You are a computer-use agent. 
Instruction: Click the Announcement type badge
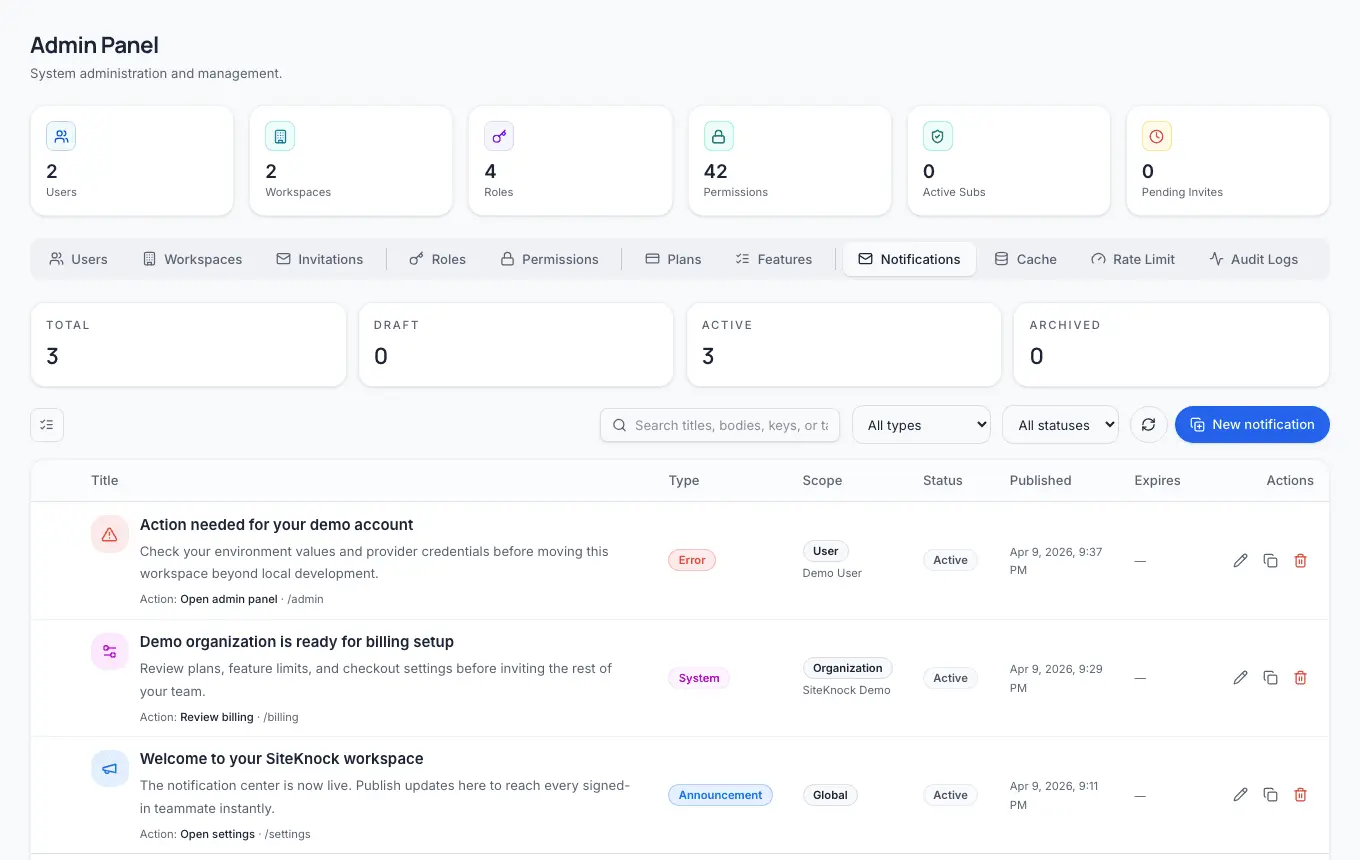click(720, 795)
